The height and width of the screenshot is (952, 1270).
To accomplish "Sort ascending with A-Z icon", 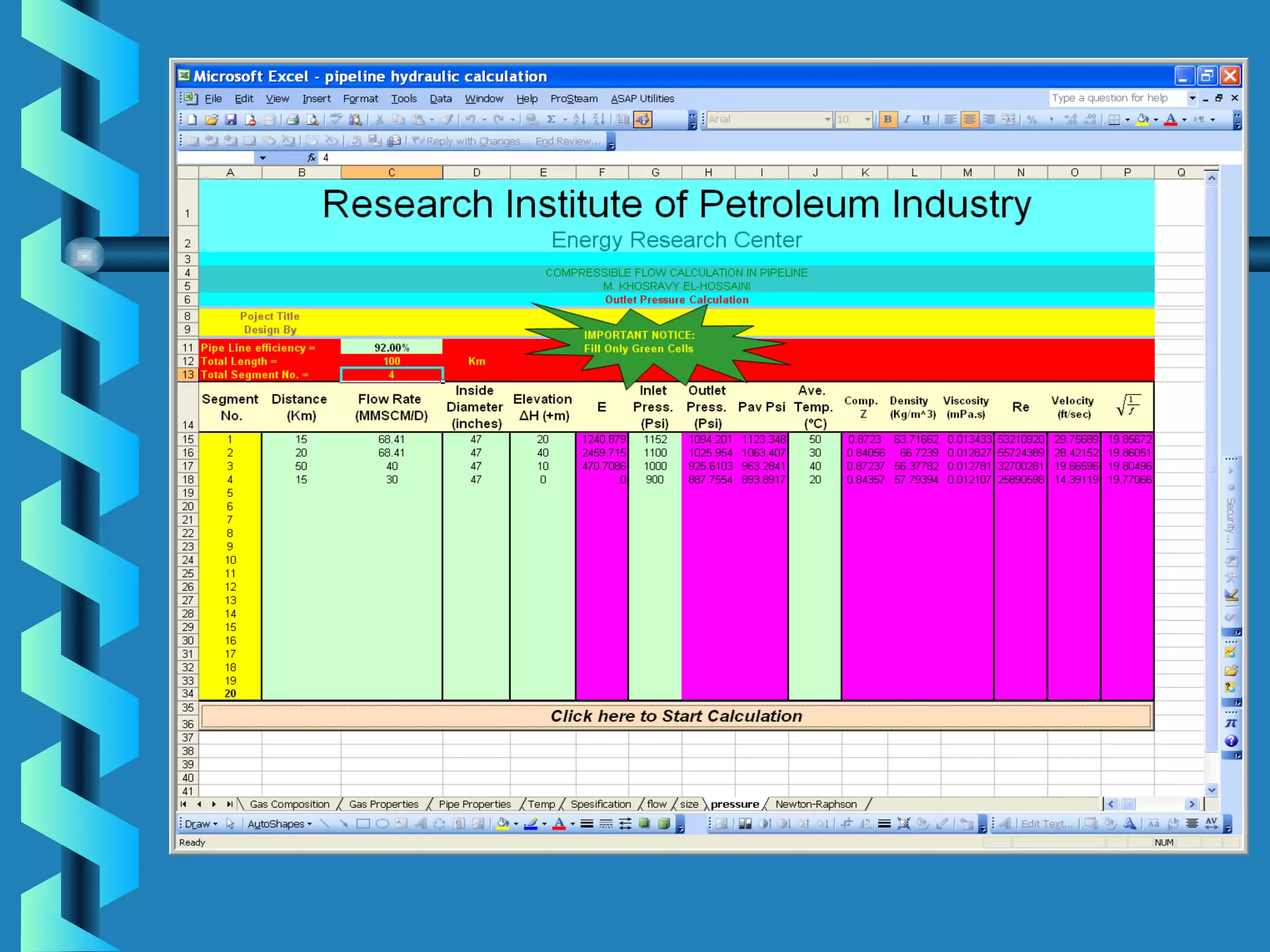I will [x=579, y=120].
